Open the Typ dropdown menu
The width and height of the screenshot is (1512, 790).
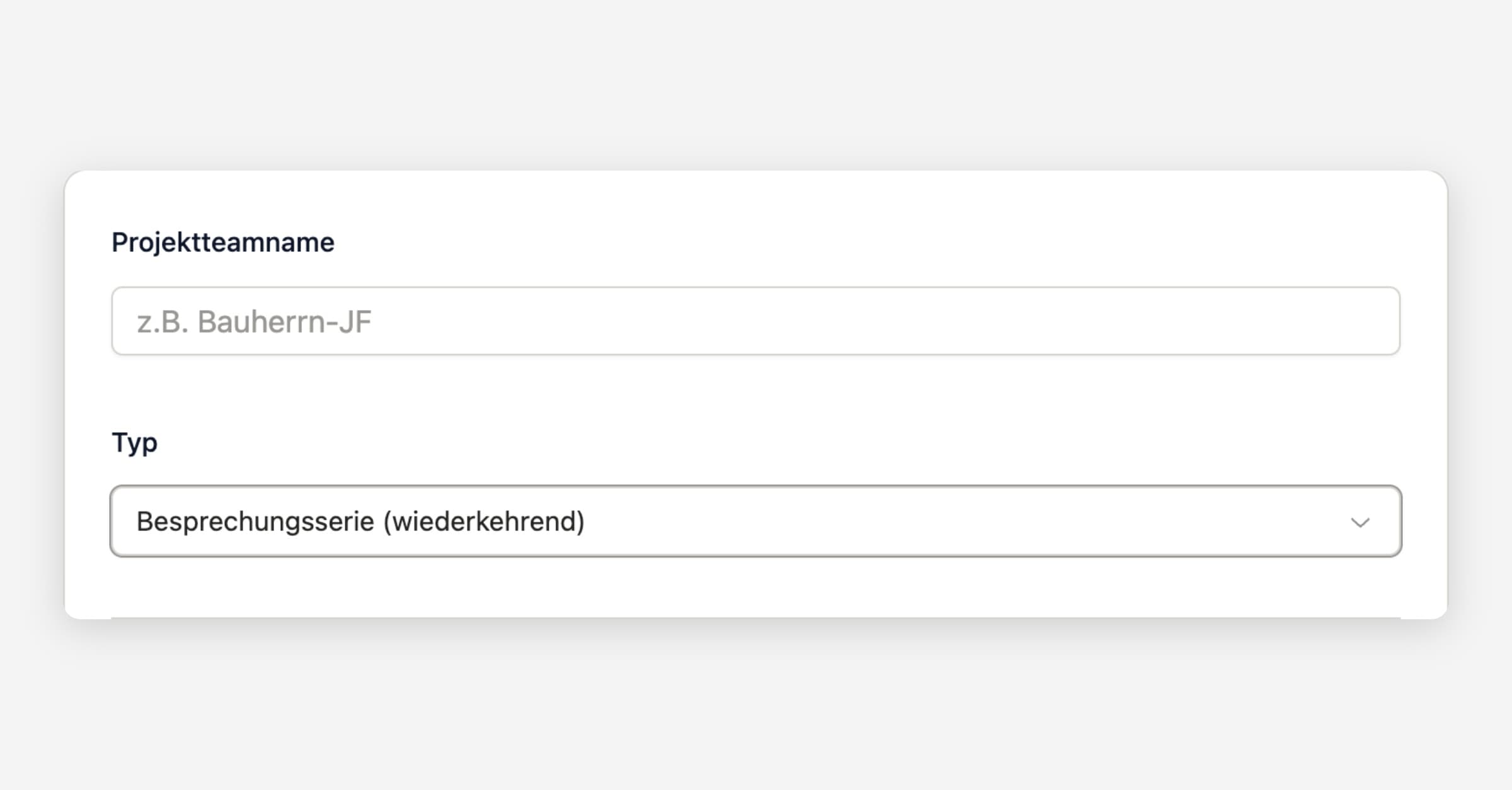[x=755, y=521]
